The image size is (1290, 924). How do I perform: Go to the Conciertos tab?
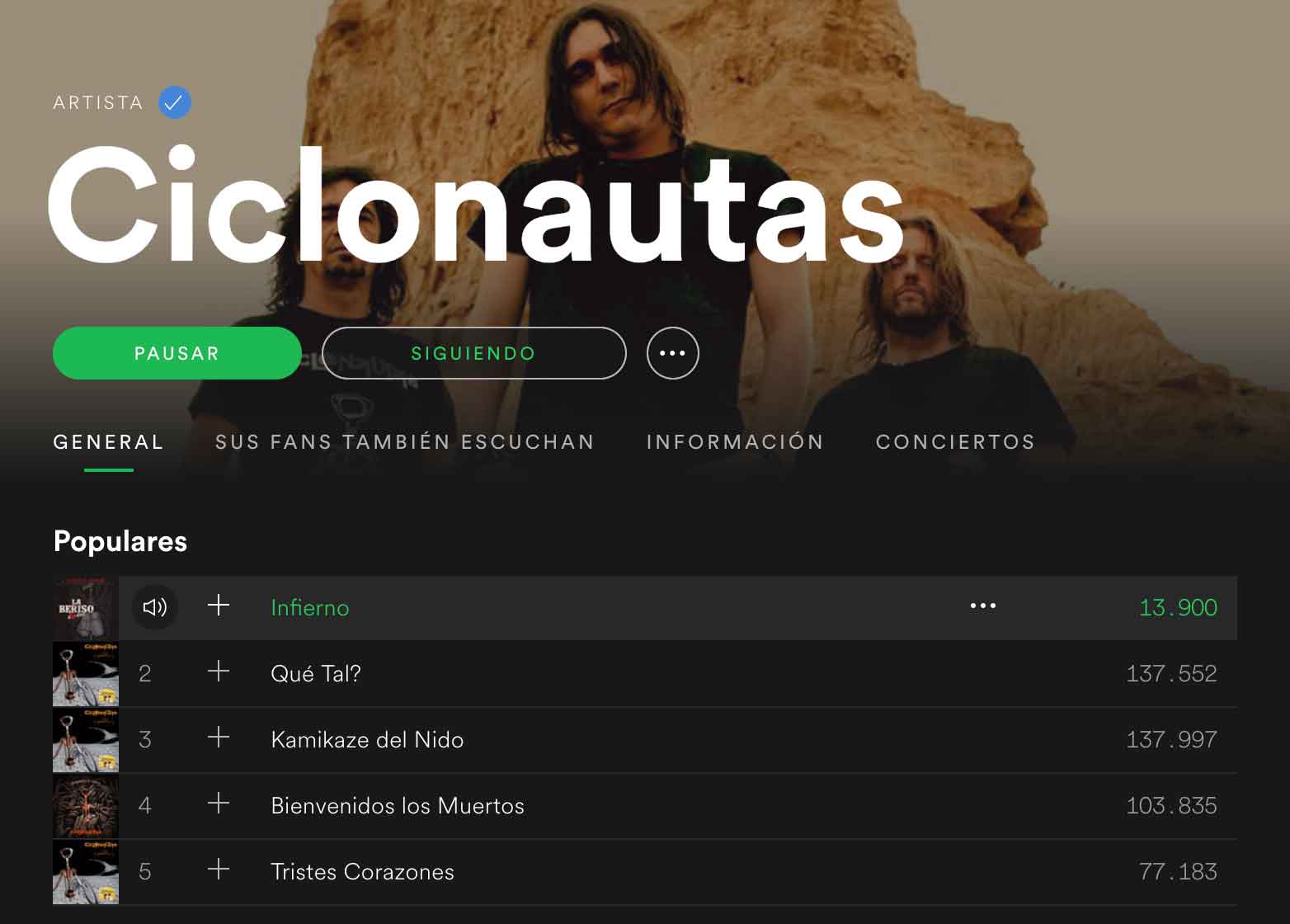[956, 442]
